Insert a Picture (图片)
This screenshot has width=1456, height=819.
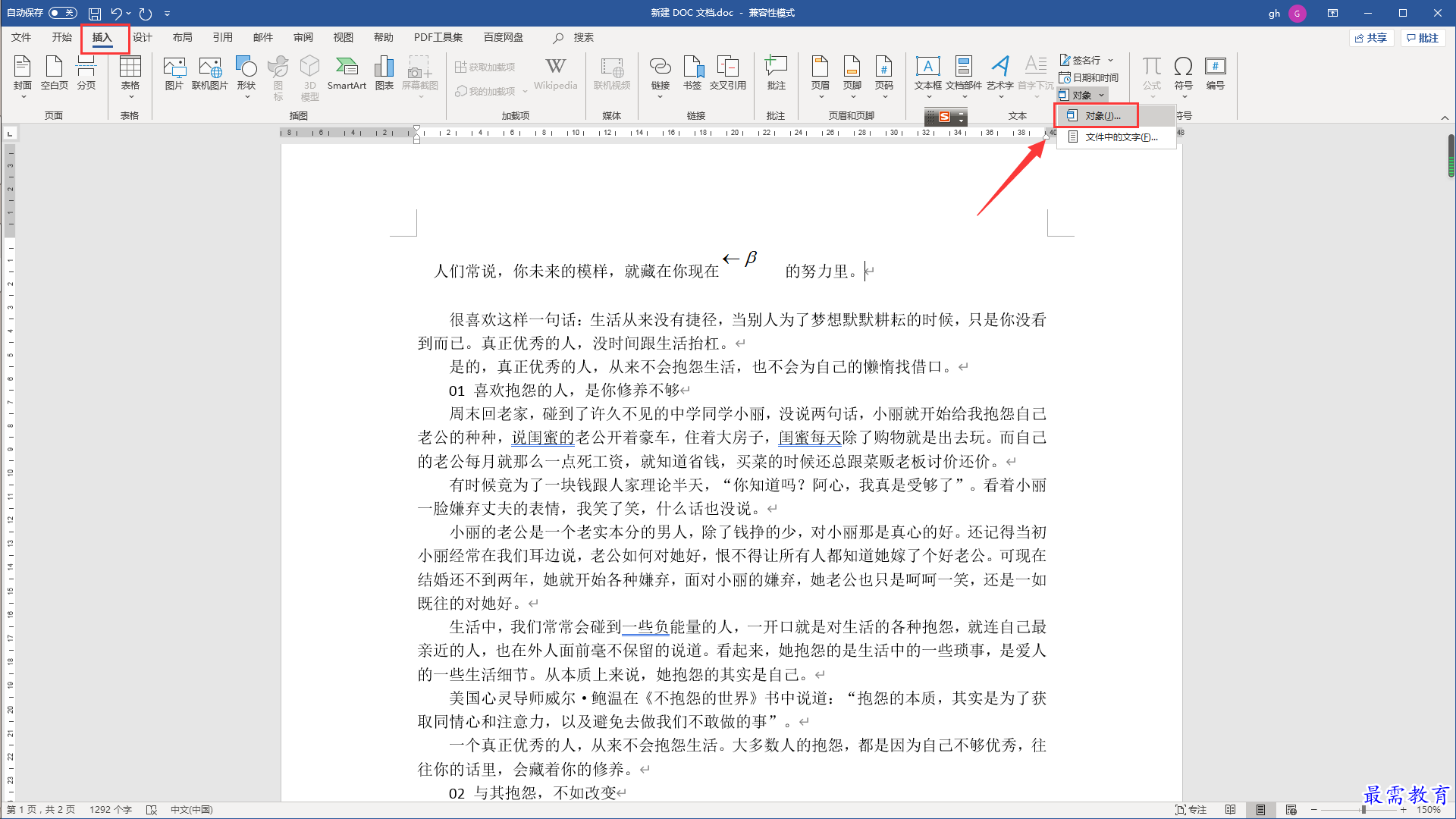tap(174, 74)
